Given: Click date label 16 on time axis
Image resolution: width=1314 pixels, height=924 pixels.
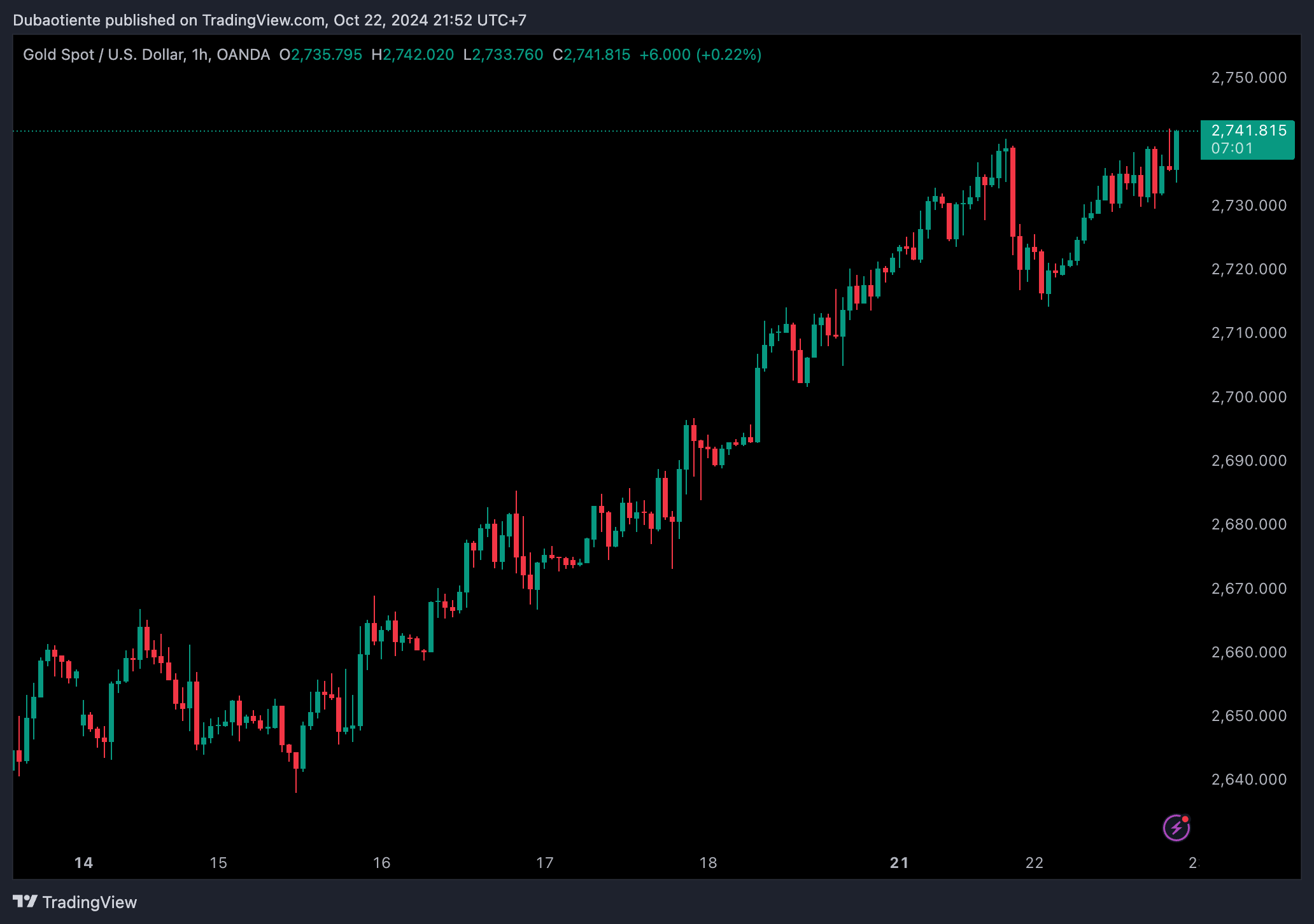Looking at the screenshot, I should [x=381, y=863].
